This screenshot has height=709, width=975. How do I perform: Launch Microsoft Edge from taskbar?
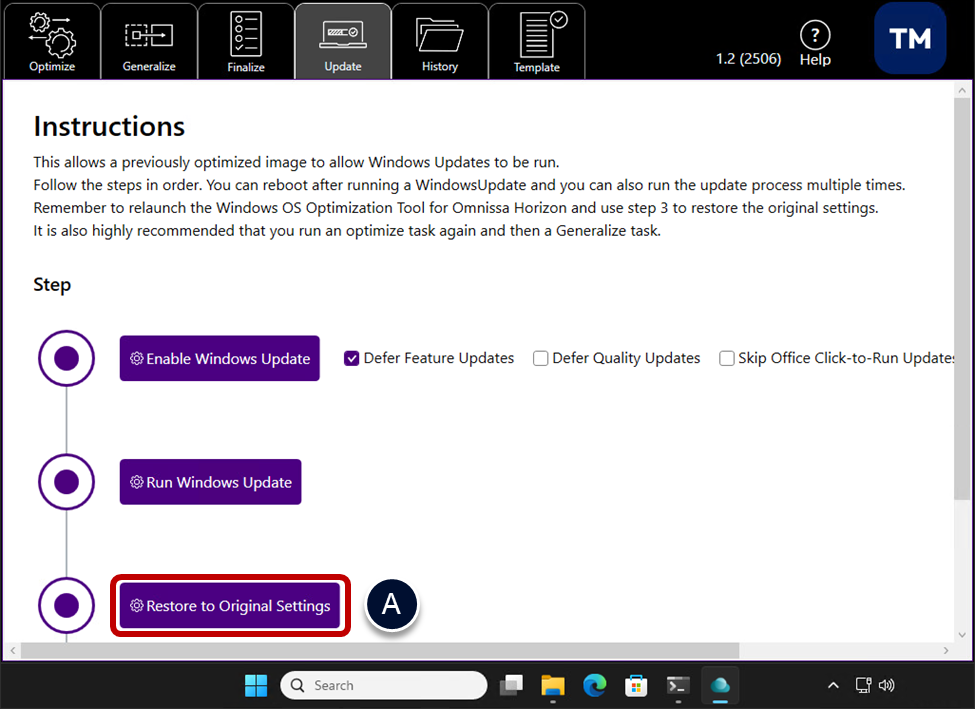click(595, 685)
